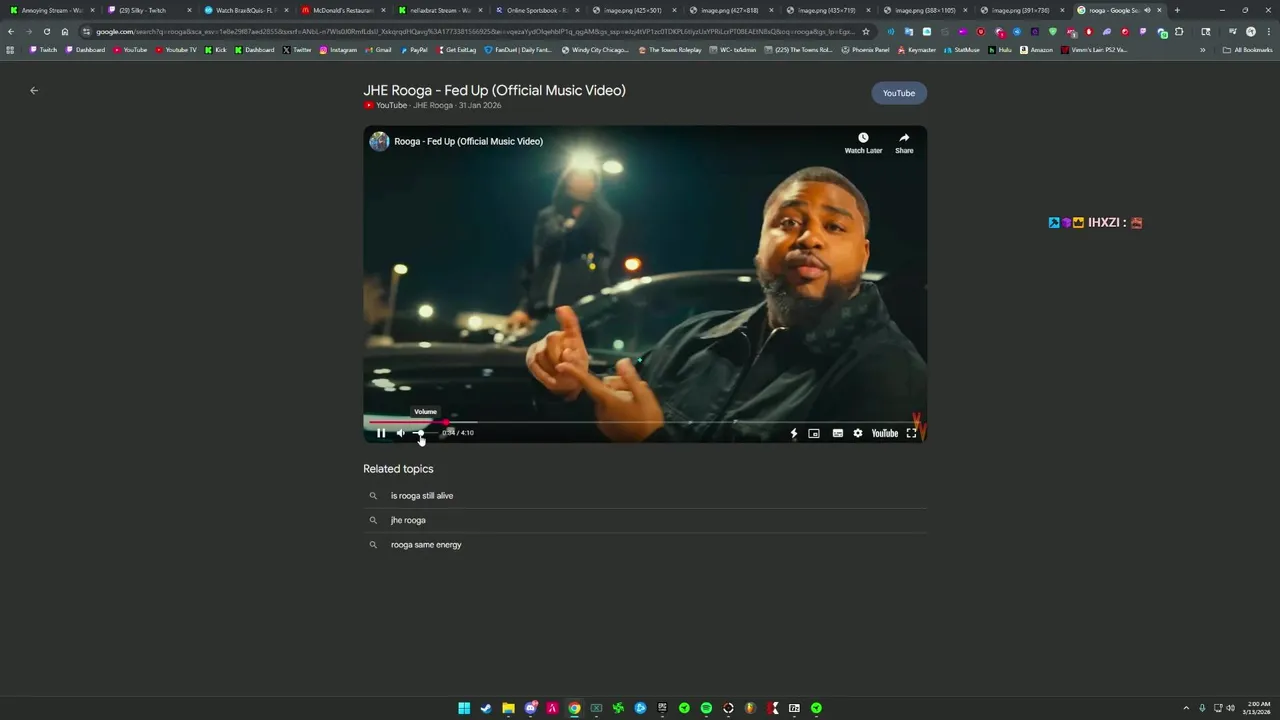Image resolution: width=1280 pixels, height=720 pixels.
Task: Share the Fed Up video
Action: click(x=904, y=142)
